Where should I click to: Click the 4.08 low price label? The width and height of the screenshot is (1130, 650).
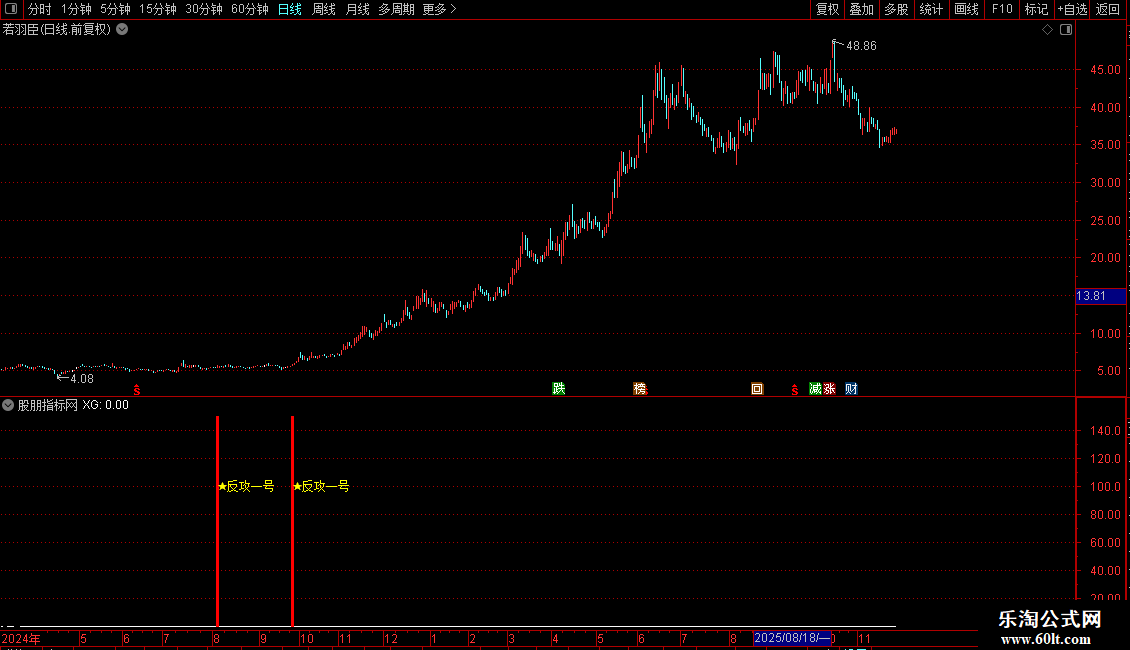click(x=81, y=378)
